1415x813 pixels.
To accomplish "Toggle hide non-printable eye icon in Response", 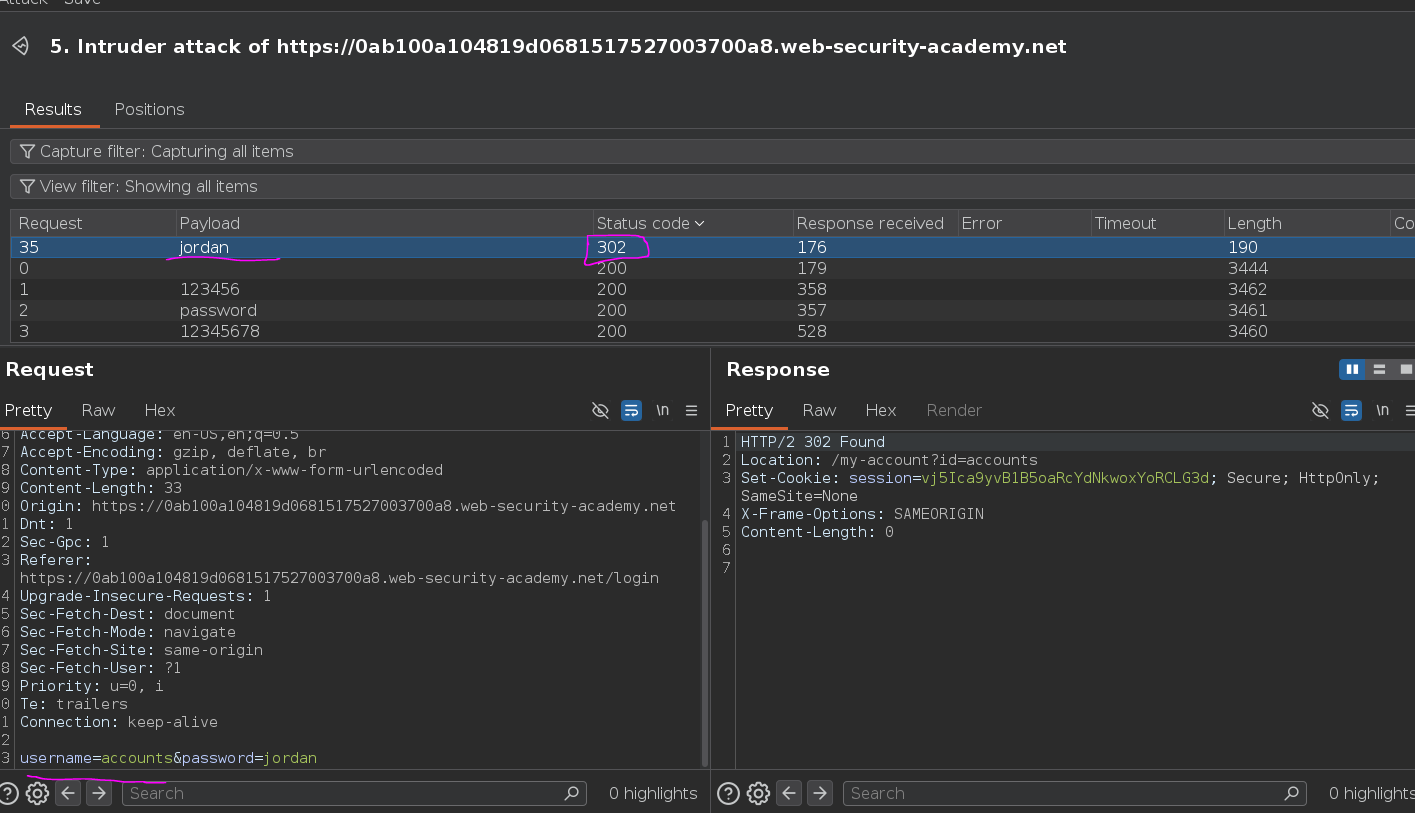I will click(1320, 410).
